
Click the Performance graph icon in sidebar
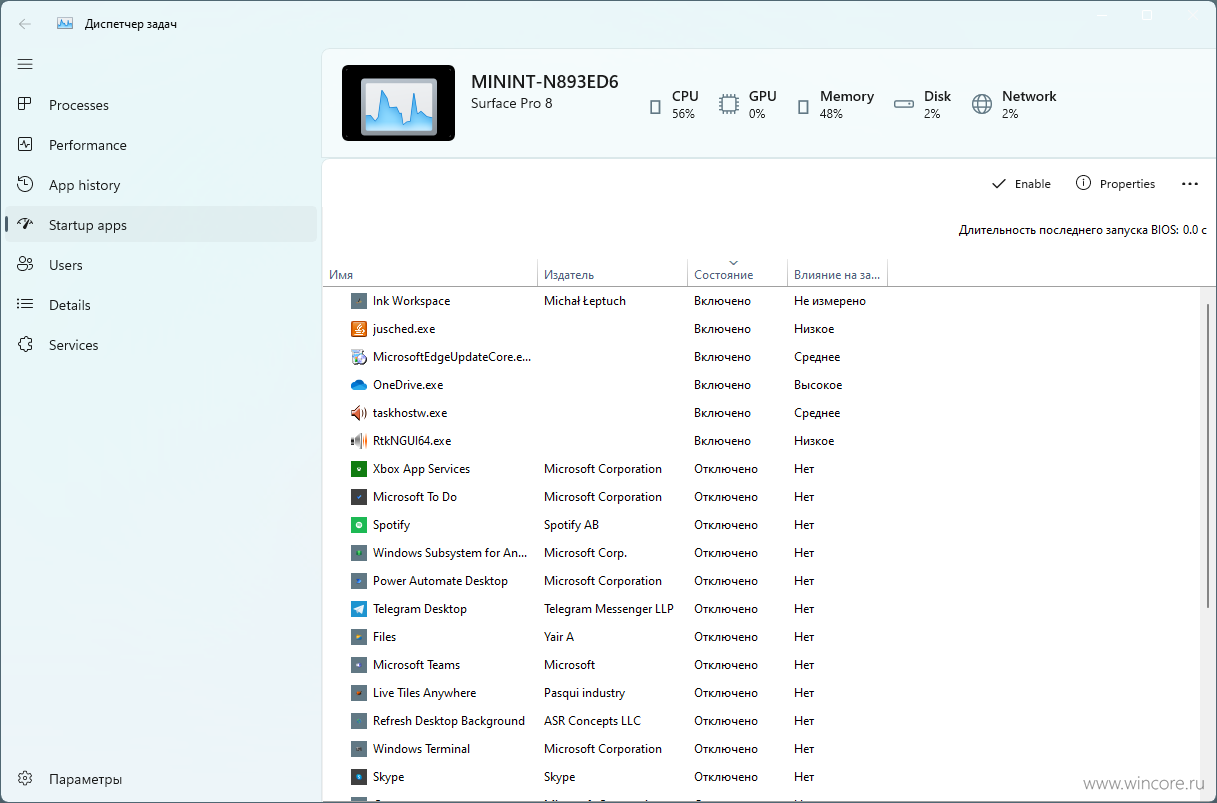click(26, 145)
